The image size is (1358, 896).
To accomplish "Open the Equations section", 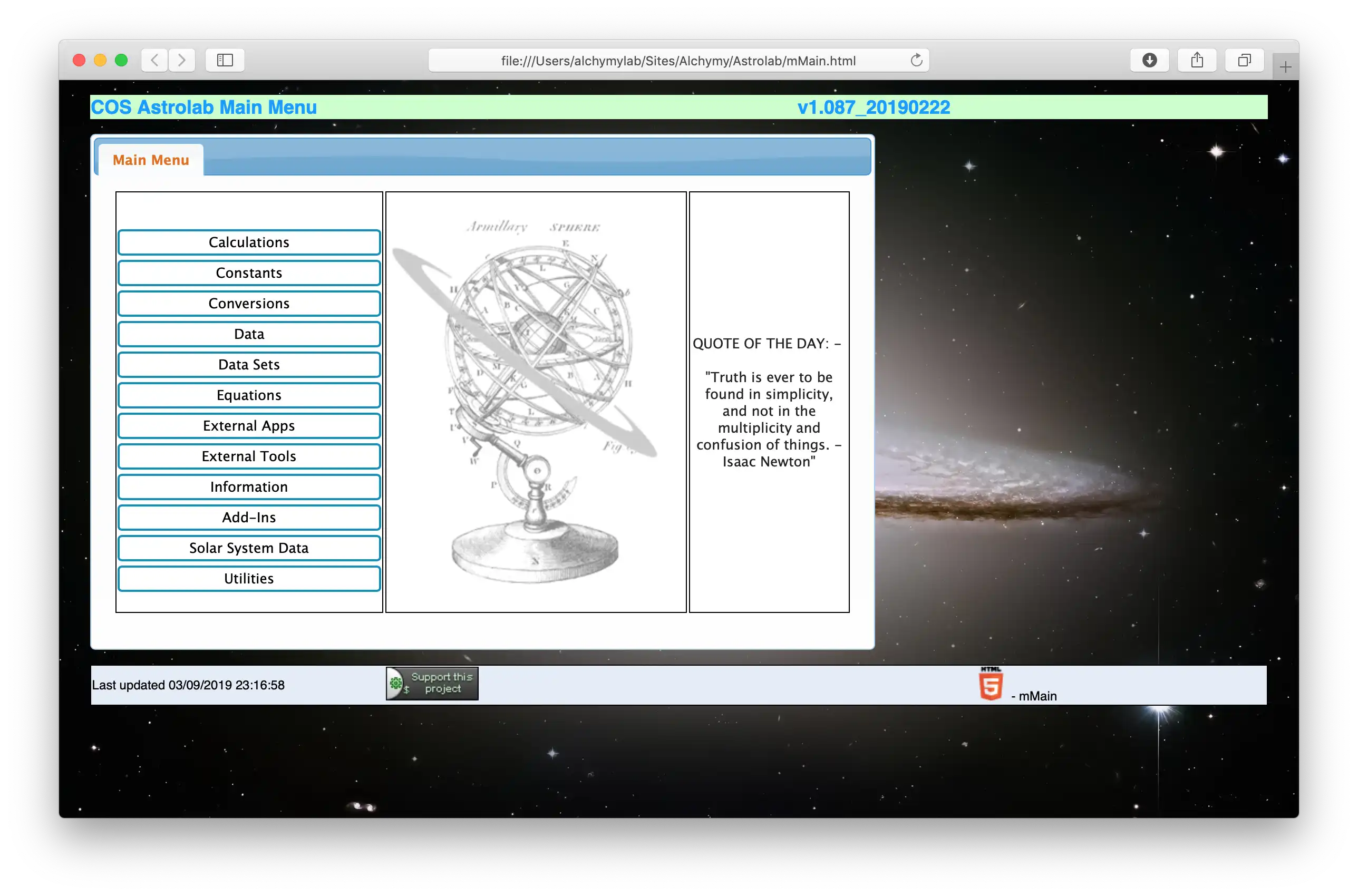I will click(x=248, y=394).
